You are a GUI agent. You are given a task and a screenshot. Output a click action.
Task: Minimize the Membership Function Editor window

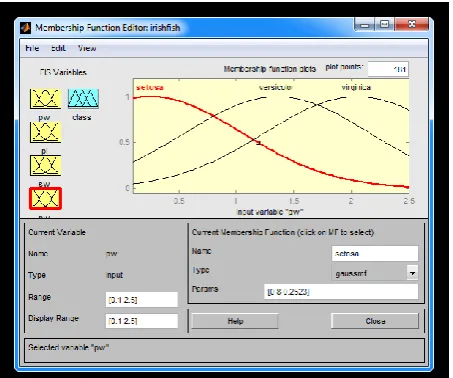coord(365,25)
